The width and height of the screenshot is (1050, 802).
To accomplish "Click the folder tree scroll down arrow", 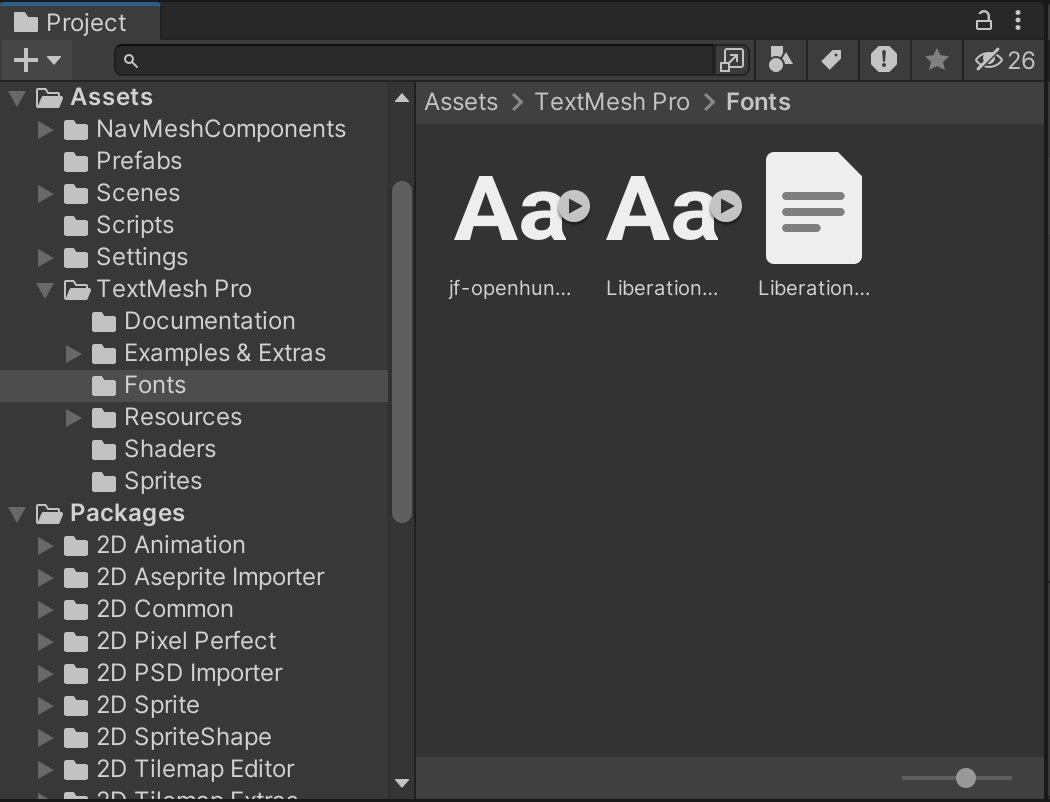I will pyautogui.click(x=402, y=783).
